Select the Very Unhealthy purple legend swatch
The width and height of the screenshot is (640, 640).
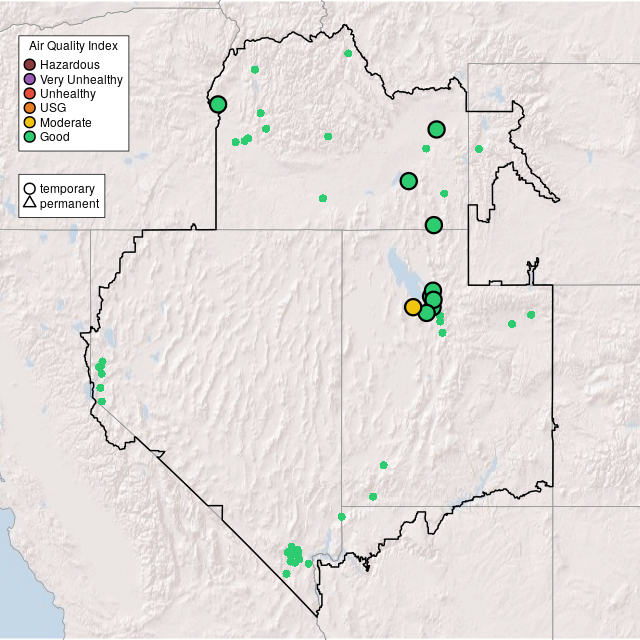tap(30, 79)
